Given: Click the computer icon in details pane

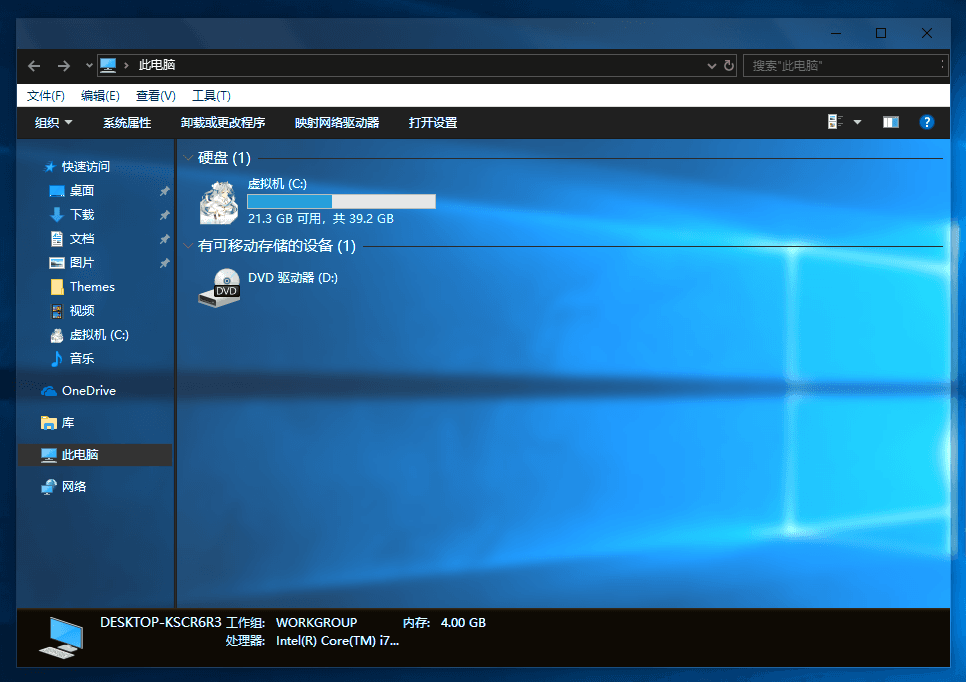Looking at the screenshot, I should click(61, 637).
